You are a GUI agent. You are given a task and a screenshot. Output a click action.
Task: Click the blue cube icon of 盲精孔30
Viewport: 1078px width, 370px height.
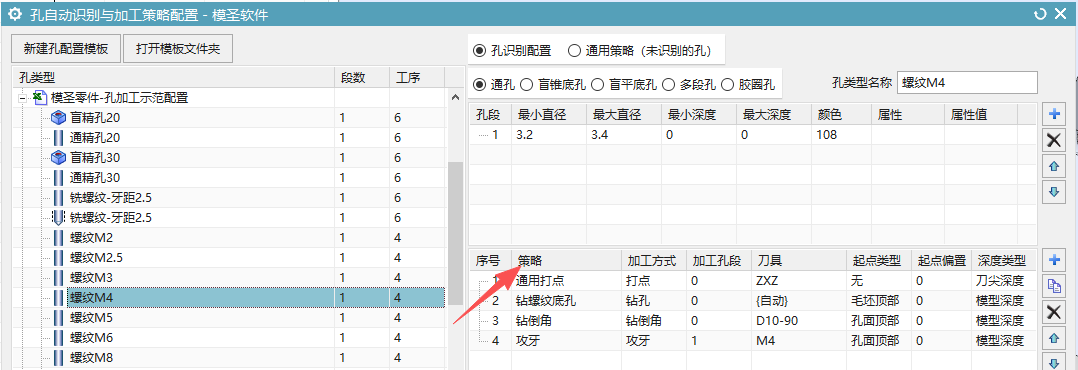tap(59, 158)
